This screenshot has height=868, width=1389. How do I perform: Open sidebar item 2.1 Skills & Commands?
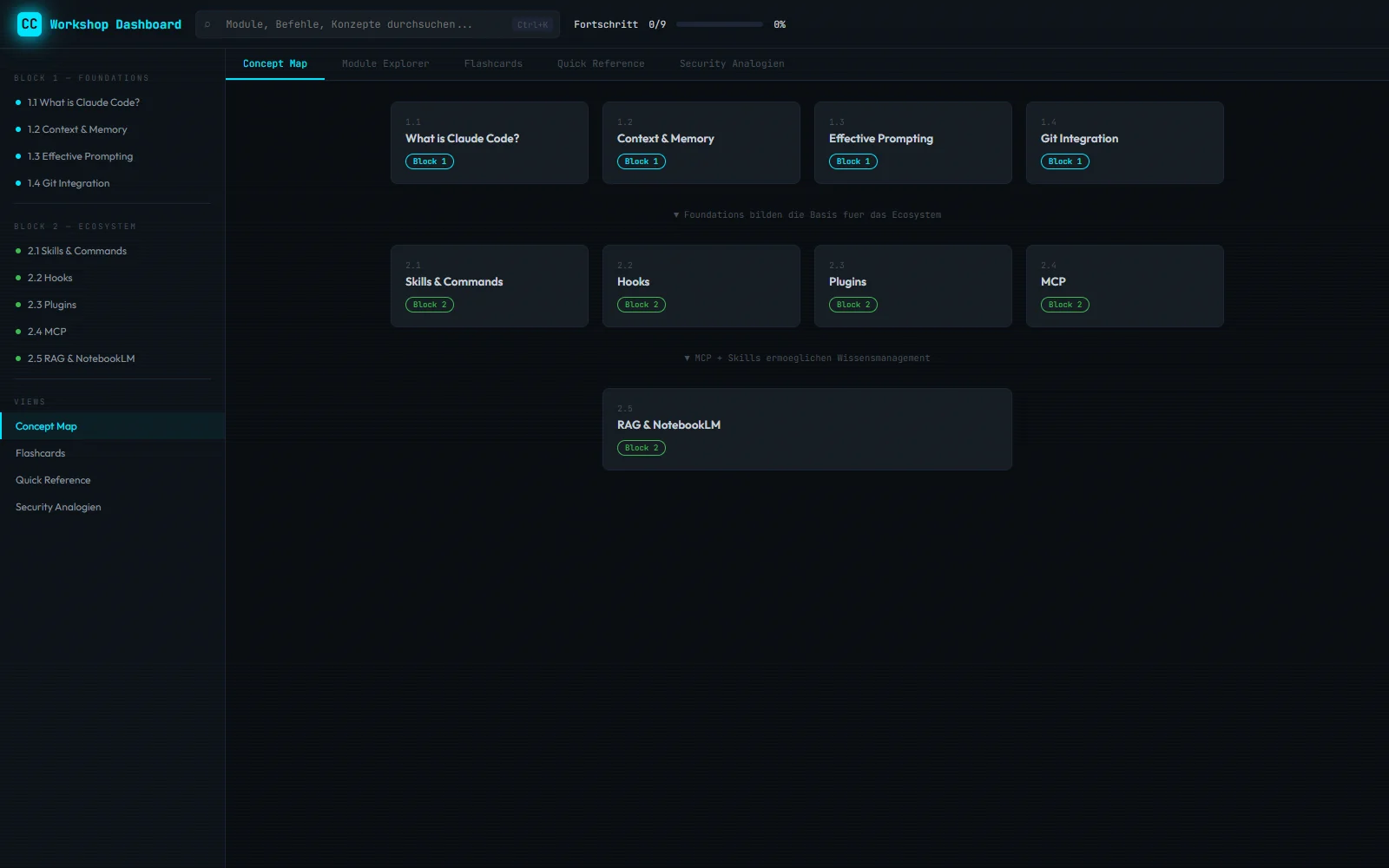tap(113, 251)
